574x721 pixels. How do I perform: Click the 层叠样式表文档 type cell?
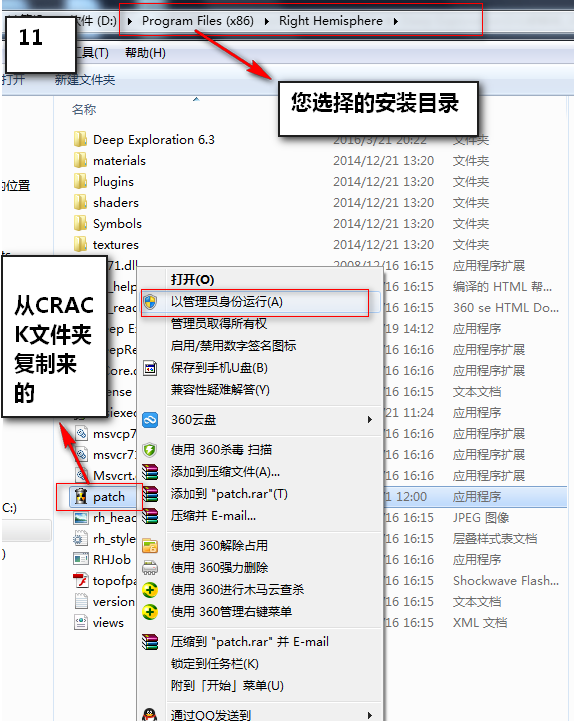tap(495, 538)
